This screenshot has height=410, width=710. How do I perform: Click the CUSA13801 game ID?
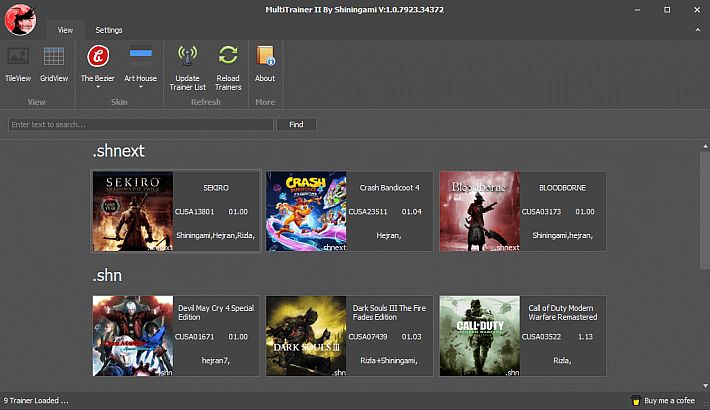195,212
